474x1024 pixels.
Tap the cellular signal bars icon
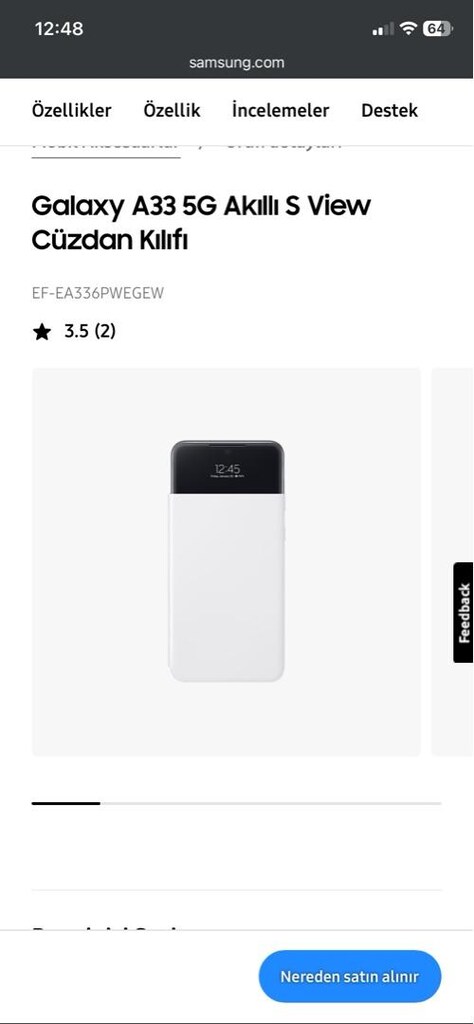383,29
